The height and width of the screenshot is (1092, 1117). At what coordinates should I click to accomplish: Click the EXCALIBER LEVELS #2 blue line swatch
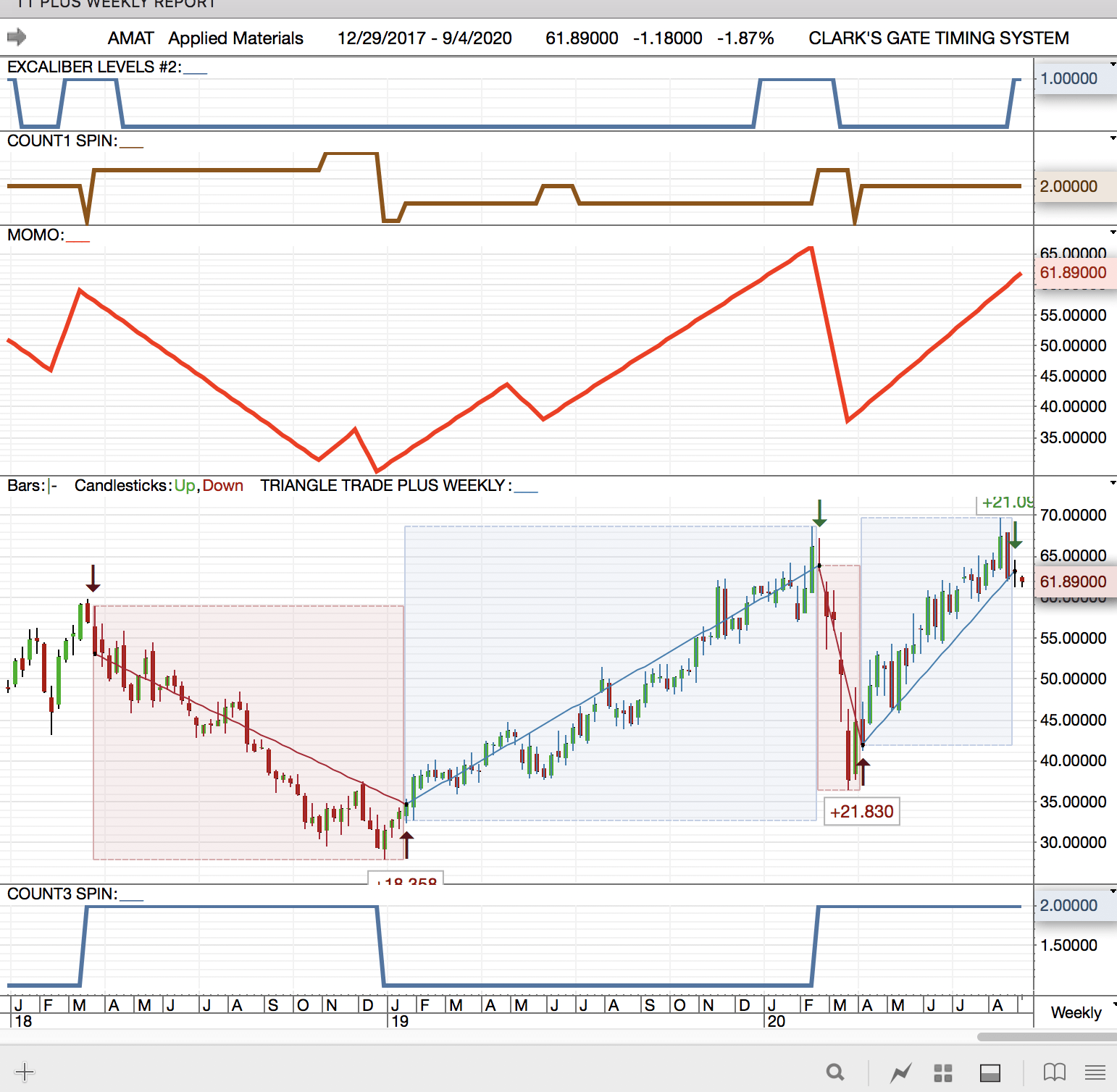(x=196, y=72)
